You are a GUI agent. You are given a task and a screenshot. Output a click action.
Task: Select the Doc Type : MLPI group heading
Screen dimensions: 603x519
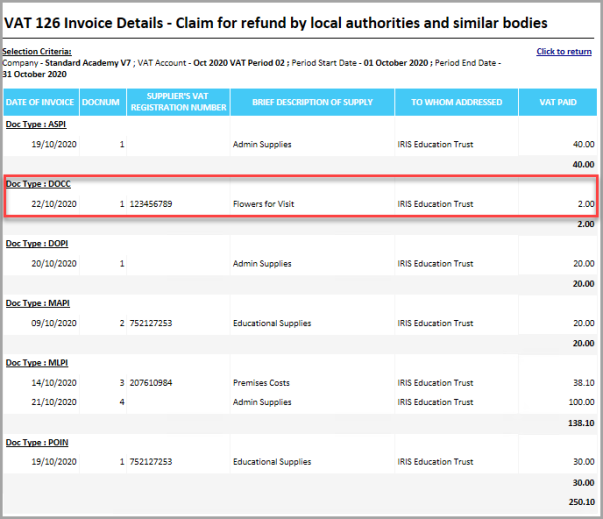coord(38,362)
